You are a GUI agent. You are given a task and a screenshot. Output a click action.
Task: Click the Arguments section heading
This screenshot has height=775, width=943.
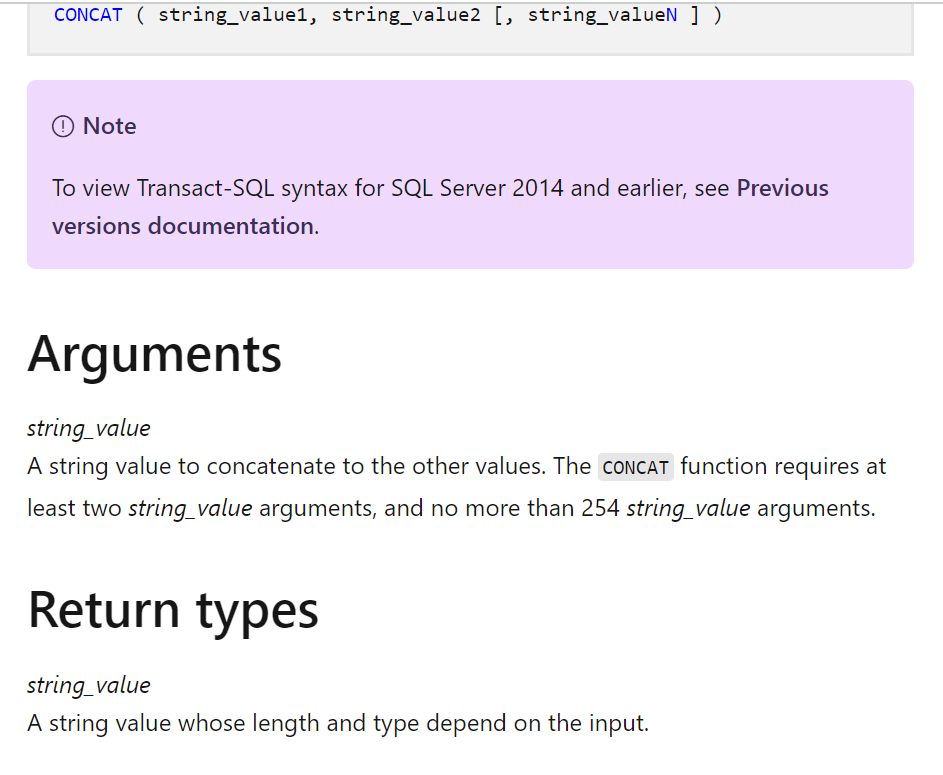pyautogui.click(x=154, y=353)
